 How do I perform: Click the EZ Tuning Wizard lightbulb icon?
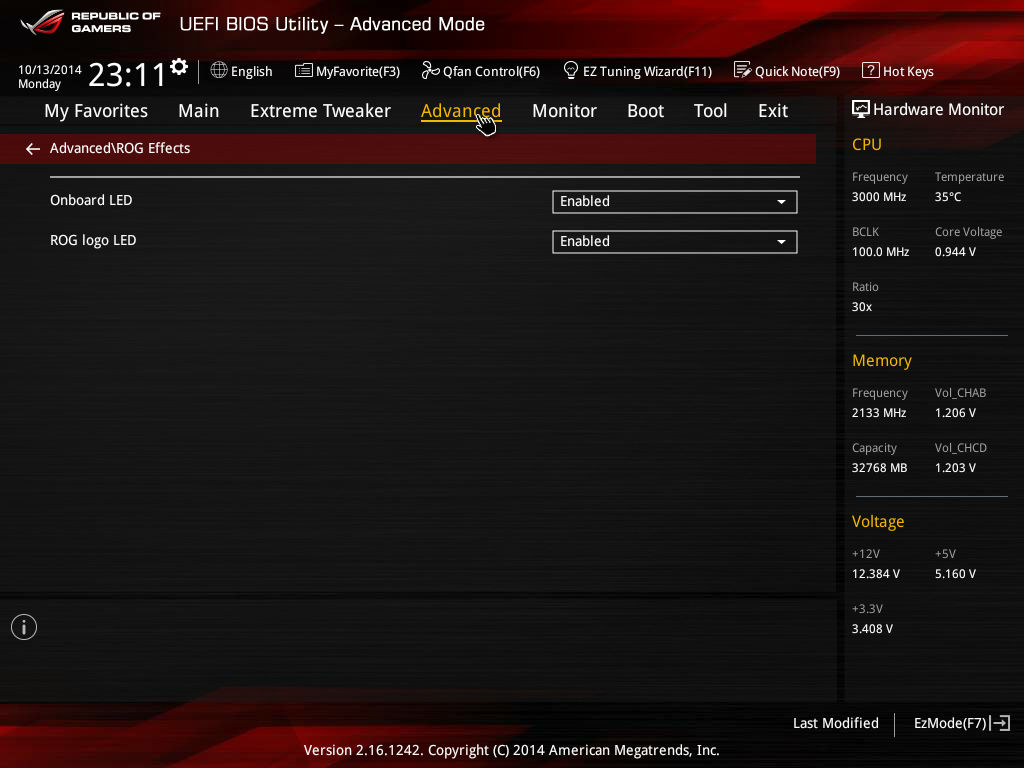570,70
